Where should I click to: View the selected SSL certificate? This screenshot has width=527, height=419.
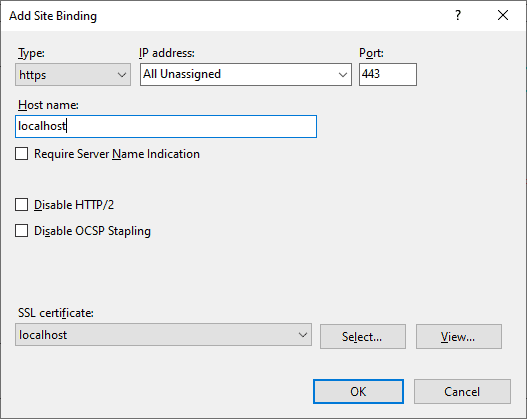click(459, 337)
